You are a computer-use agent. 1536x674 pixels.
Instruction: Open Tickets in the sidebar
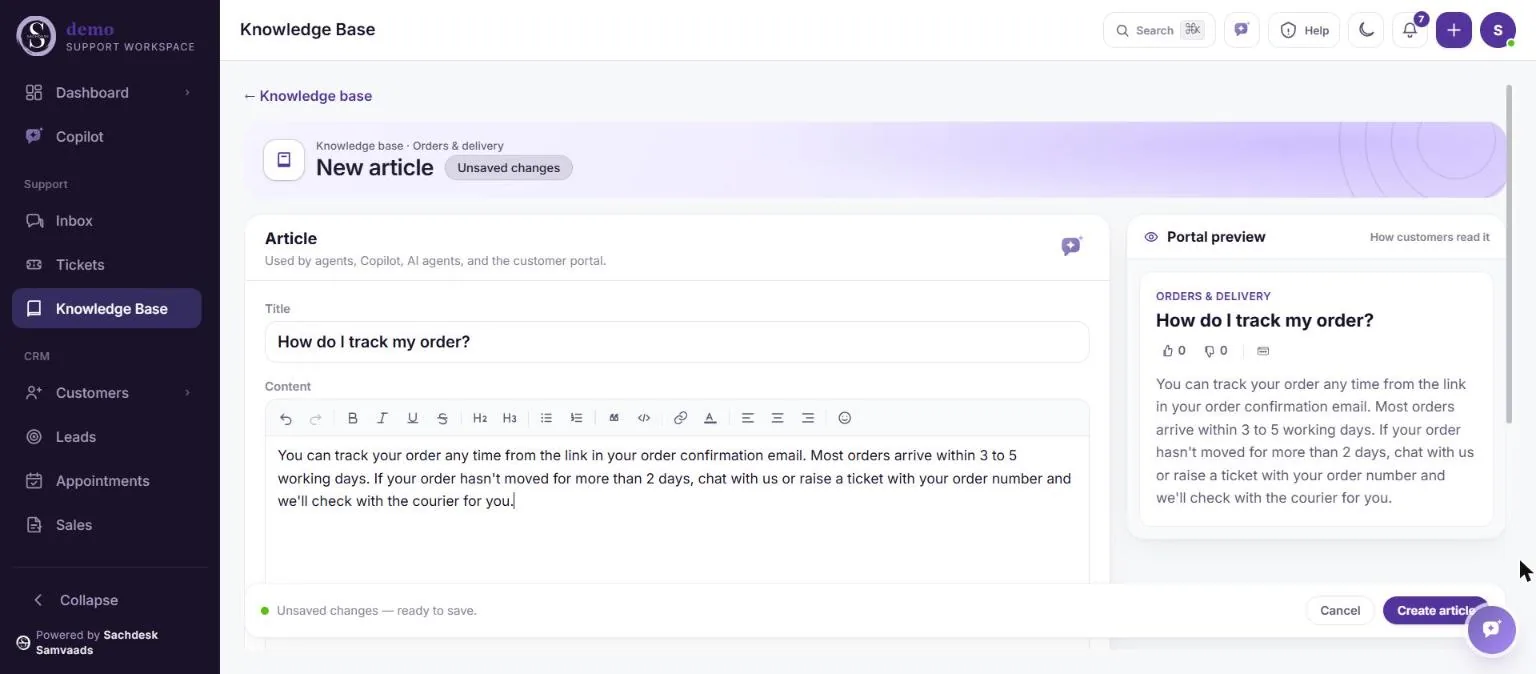click(x=106, y=265)
